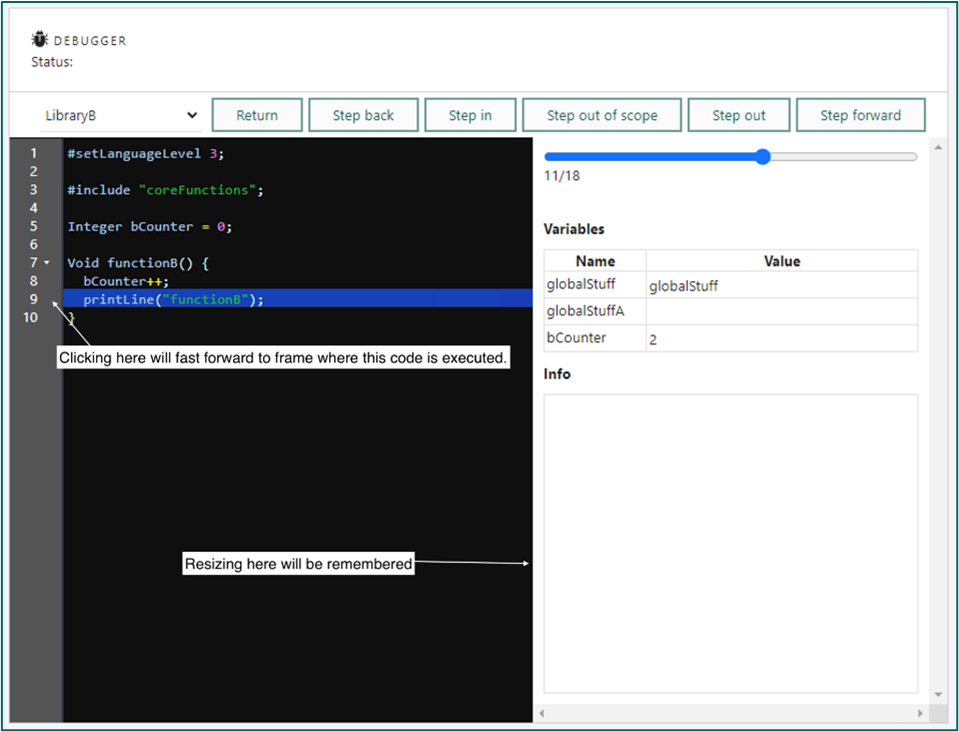This screenshot has width=959, height=732.
Task: Click the Return button
Action: point(257,115)
